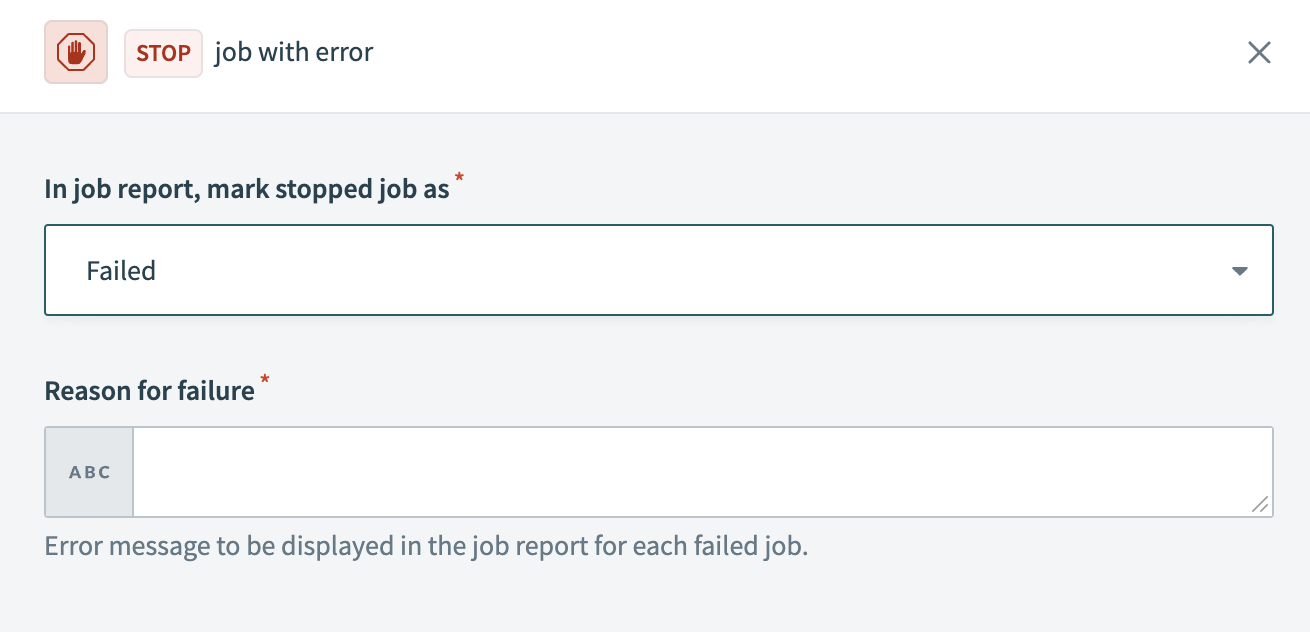Click the STOP action badge
The image size is (1310, 632).
click(x=163, y=53)
